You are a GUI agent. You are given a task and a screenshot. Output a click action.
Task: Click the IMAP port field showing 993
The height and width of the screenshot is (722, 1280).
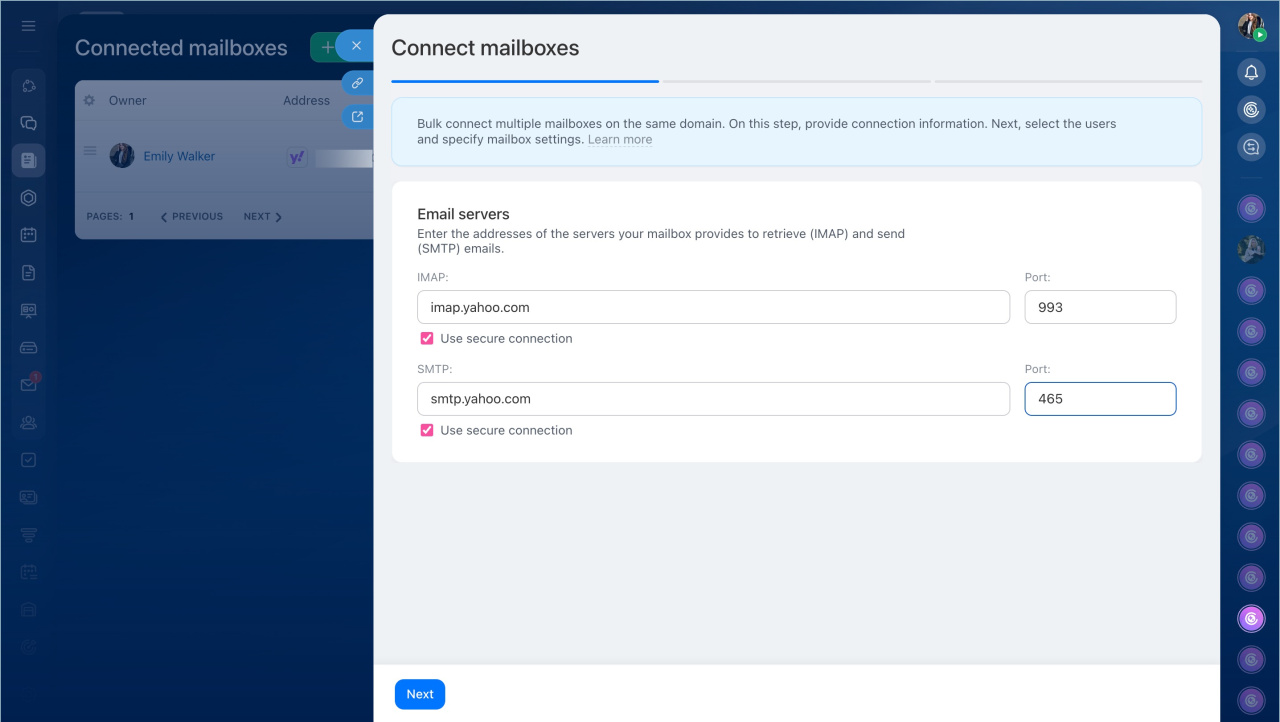pos(1100,308)
